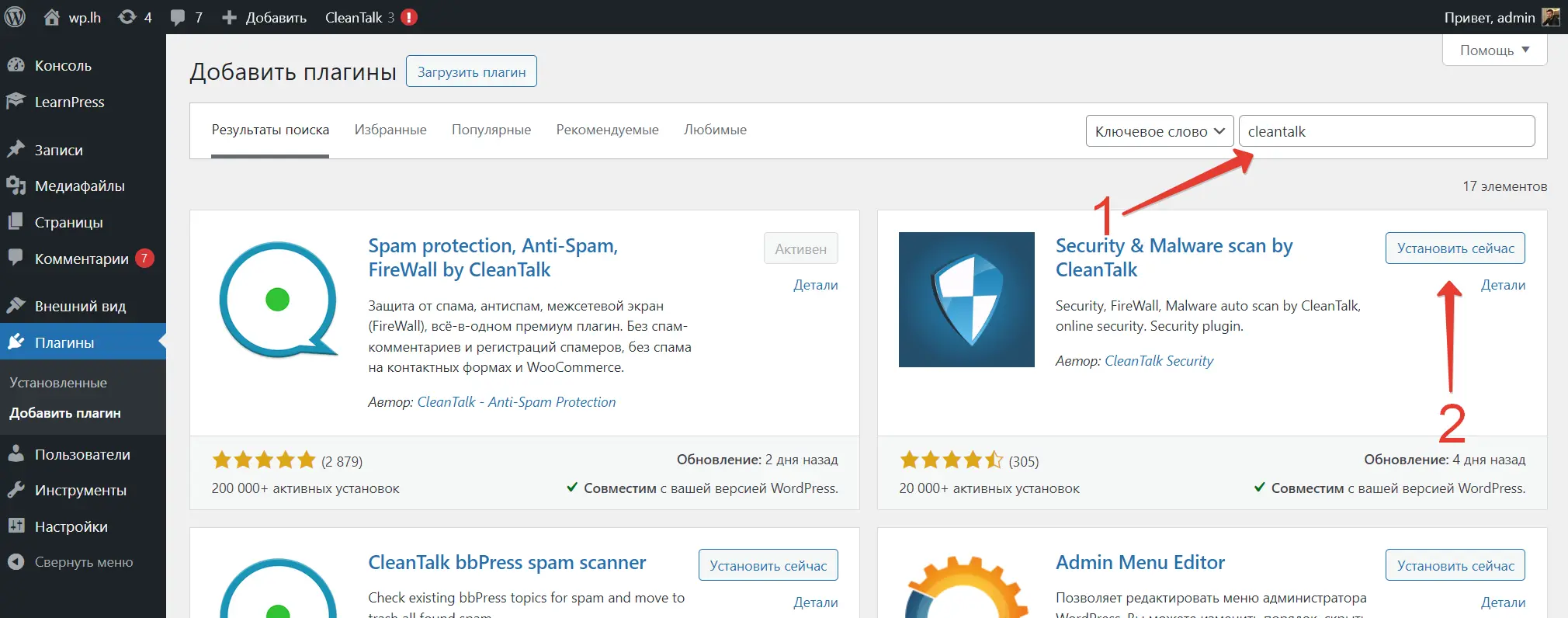Image resolution: width=1568 pixels, height=618 pixels.
Task: Switch to Рекомендуемые tab
Action: click(x=607, y=130)
